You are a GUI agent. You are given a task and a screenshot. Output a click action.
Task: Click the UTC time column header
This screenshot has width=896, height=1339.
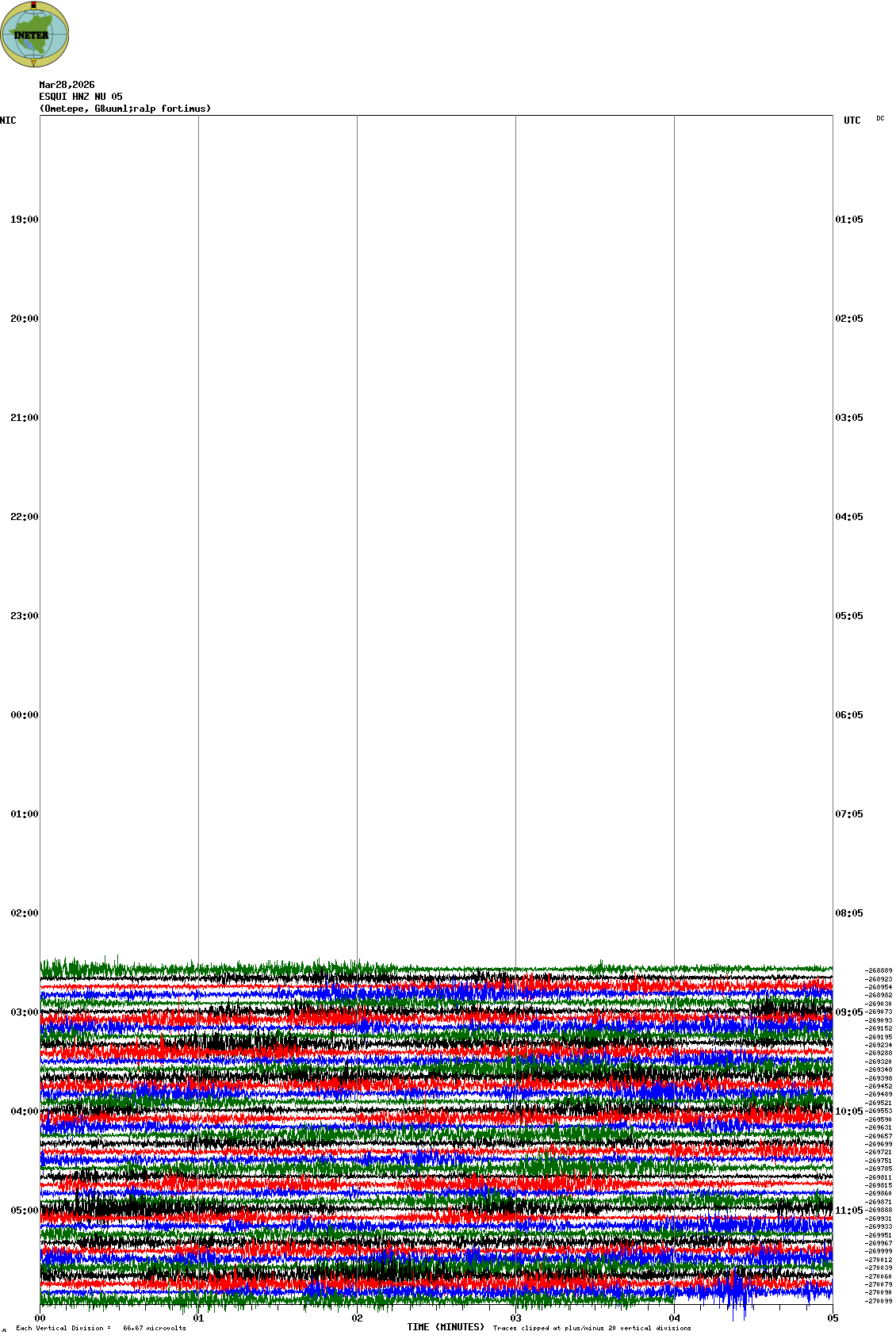point(852,121)
